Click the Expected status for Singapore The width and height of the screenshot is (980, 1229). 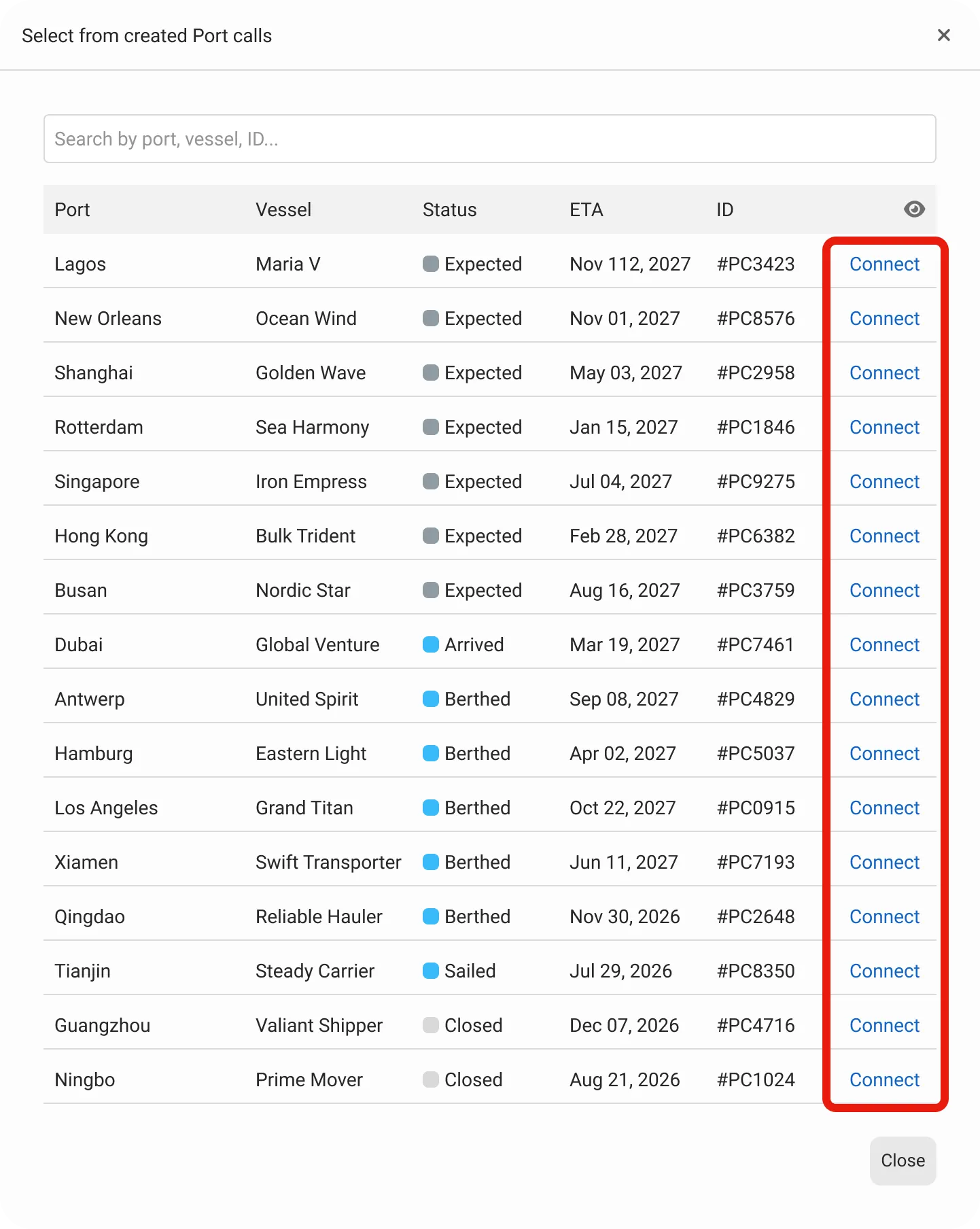coord(472,481)
